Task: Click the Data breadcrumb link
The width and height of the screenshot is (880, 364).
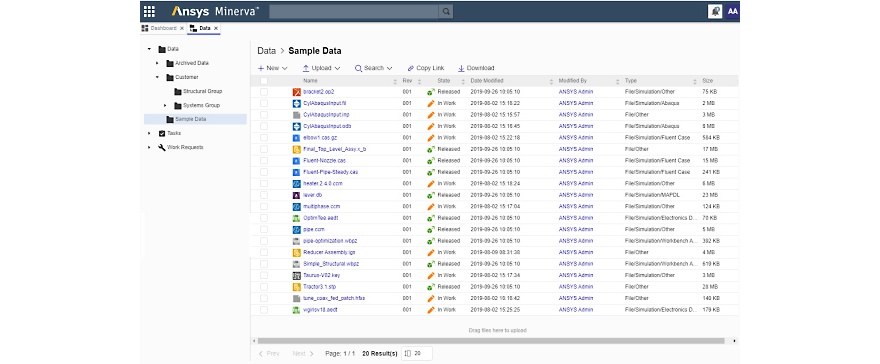Action: pyautogui.click(x=267, y=50)
